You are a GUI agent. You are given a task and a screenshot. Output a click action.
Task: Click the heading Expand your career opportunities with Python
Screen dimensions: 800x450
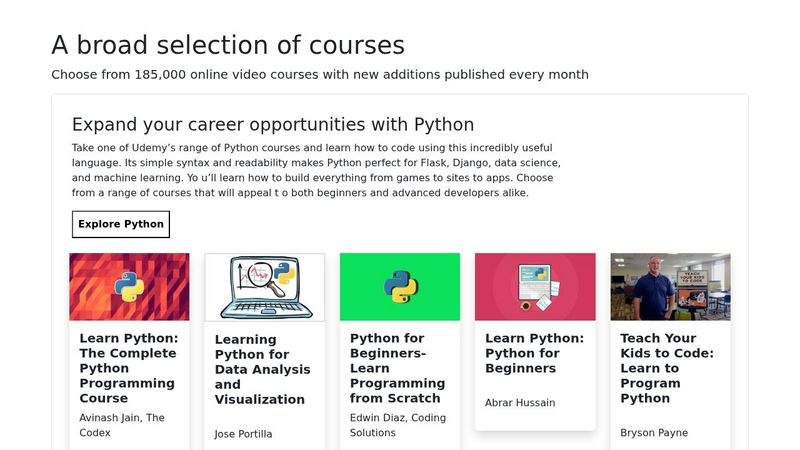273,125
